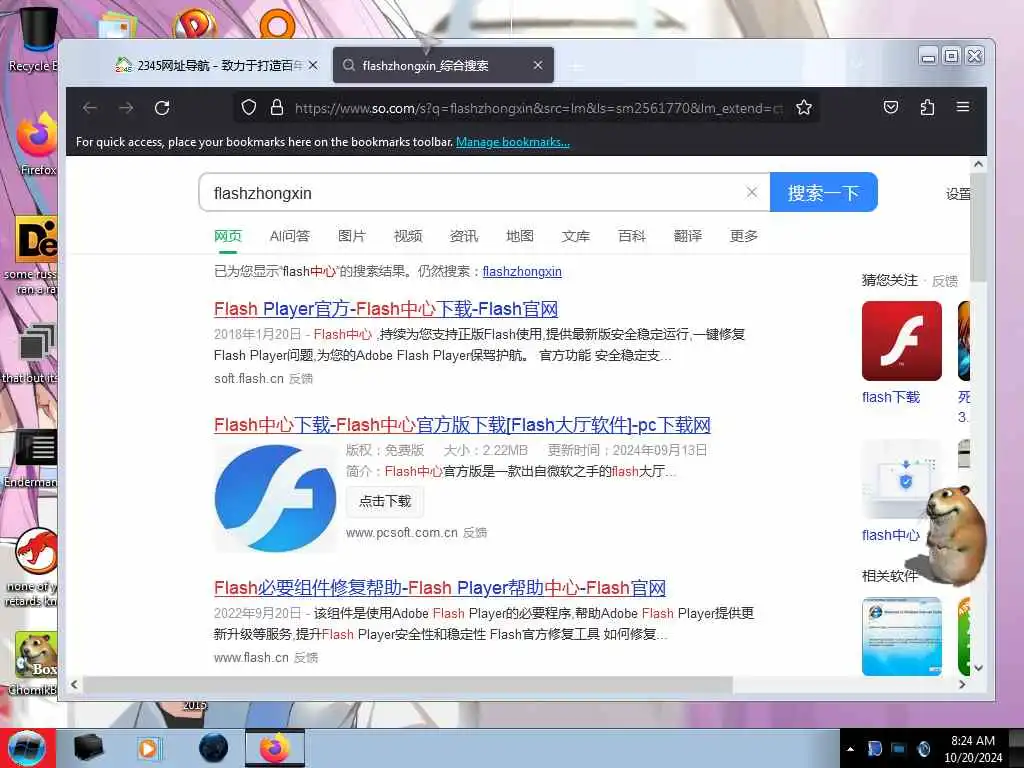Switch to 视频 videos category
Screen dimensions: 1024x768
(x=408, y=236)
